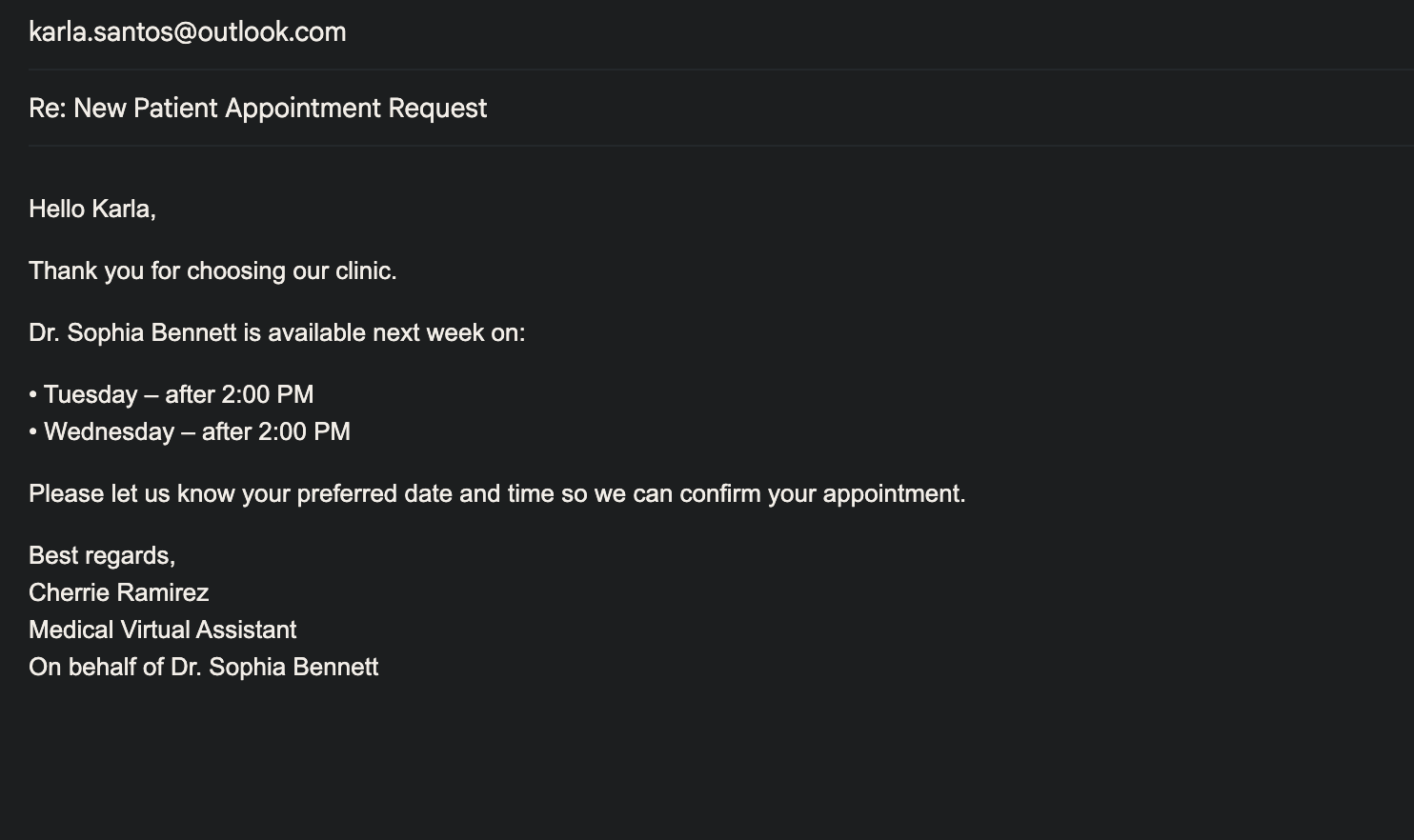Click '2:00 PM' in the Tuesday line
The height and width of the screenshot is (840, 1414).
point(267,394)
